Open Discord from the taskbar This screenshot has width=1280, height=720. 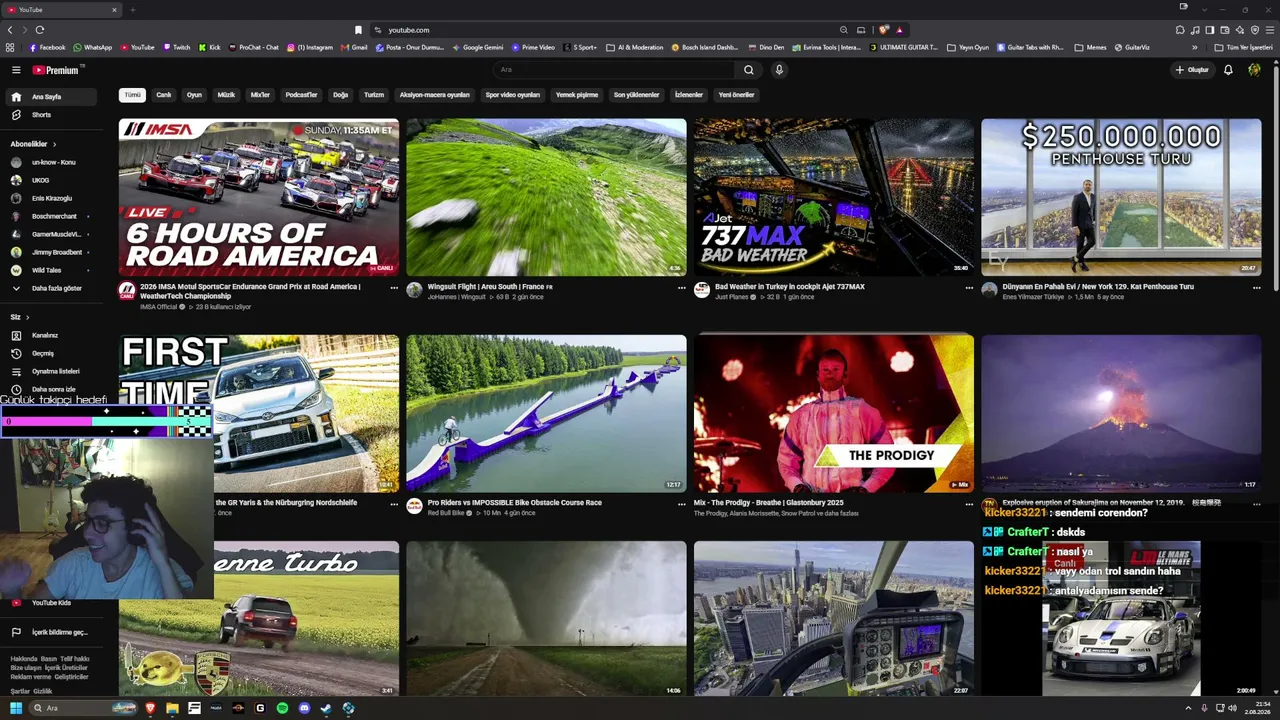point(304,708)
